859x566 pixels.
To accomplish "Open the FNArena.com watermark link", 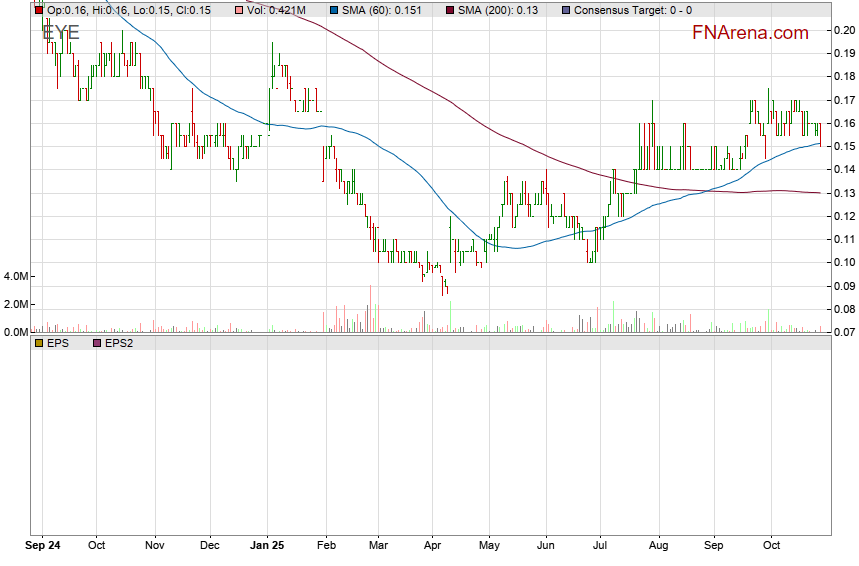I will 750,33.
